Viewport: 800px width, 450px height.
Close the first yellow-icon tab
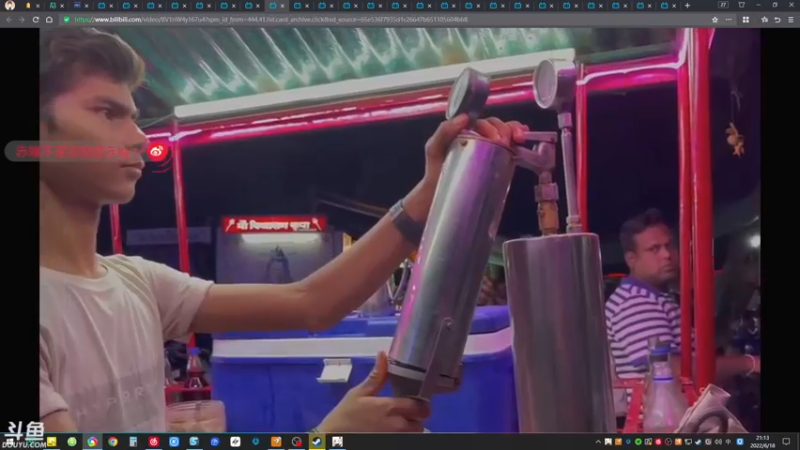click(38, 6)
